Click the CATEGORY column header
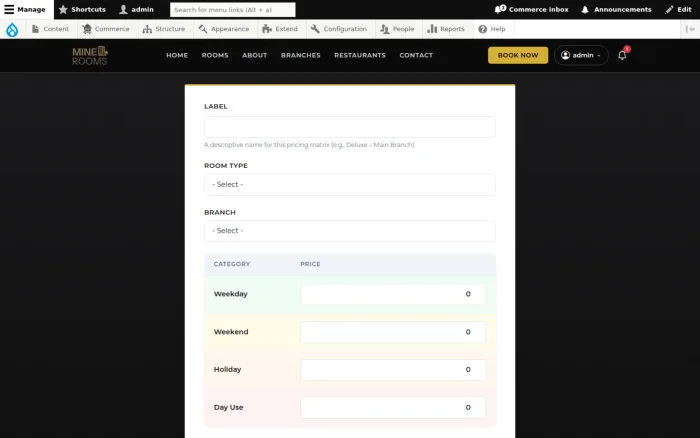700x438 pixels. tap(232, 264)
